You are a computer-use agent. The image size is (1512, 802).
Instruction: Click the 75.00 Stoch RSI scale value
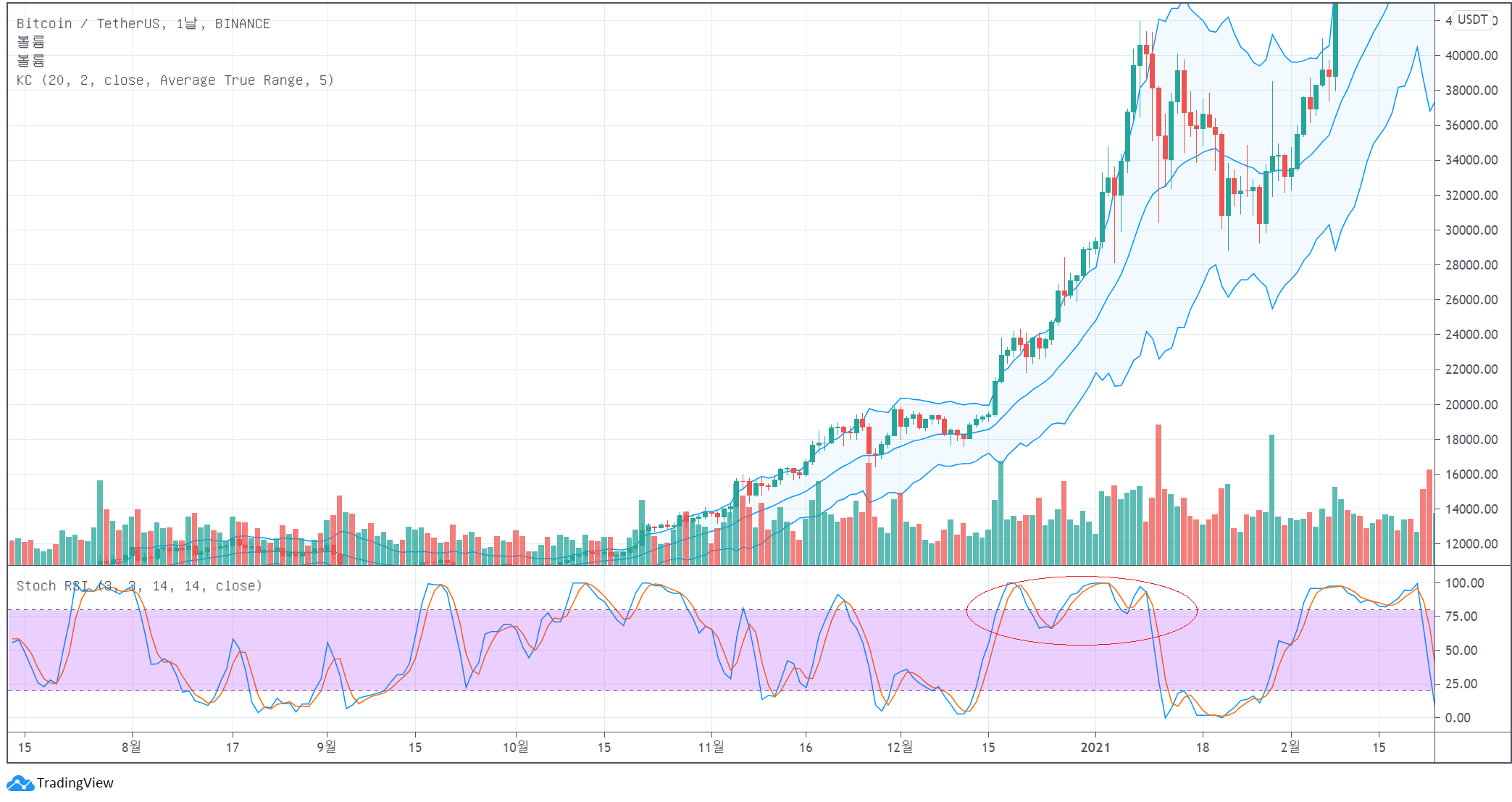click(1461, 617)
